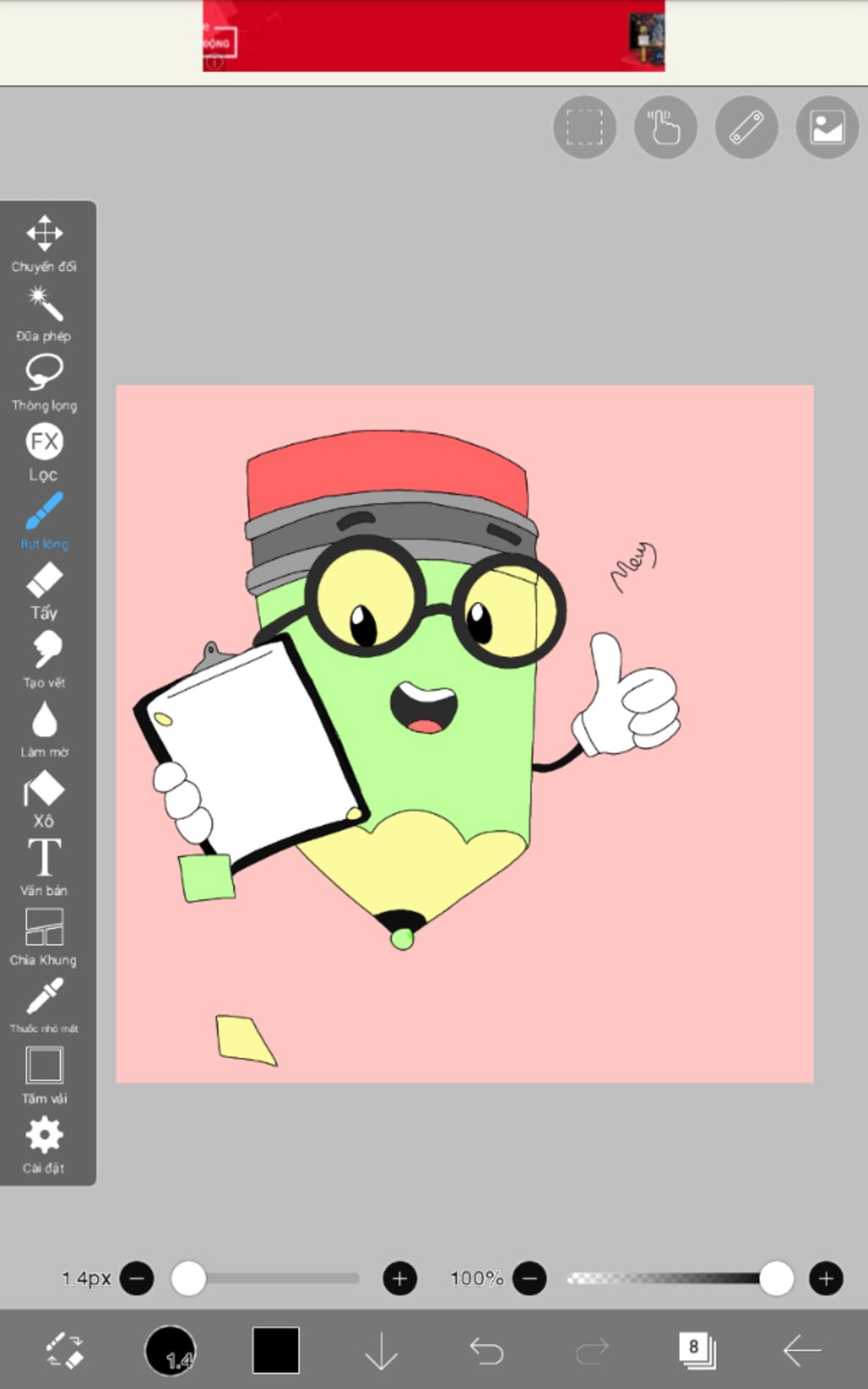Select the Tạo vết smudge tool
The width and height of the screenshot is (868, 1389).
pyautogui.click(x=44, y=660)
